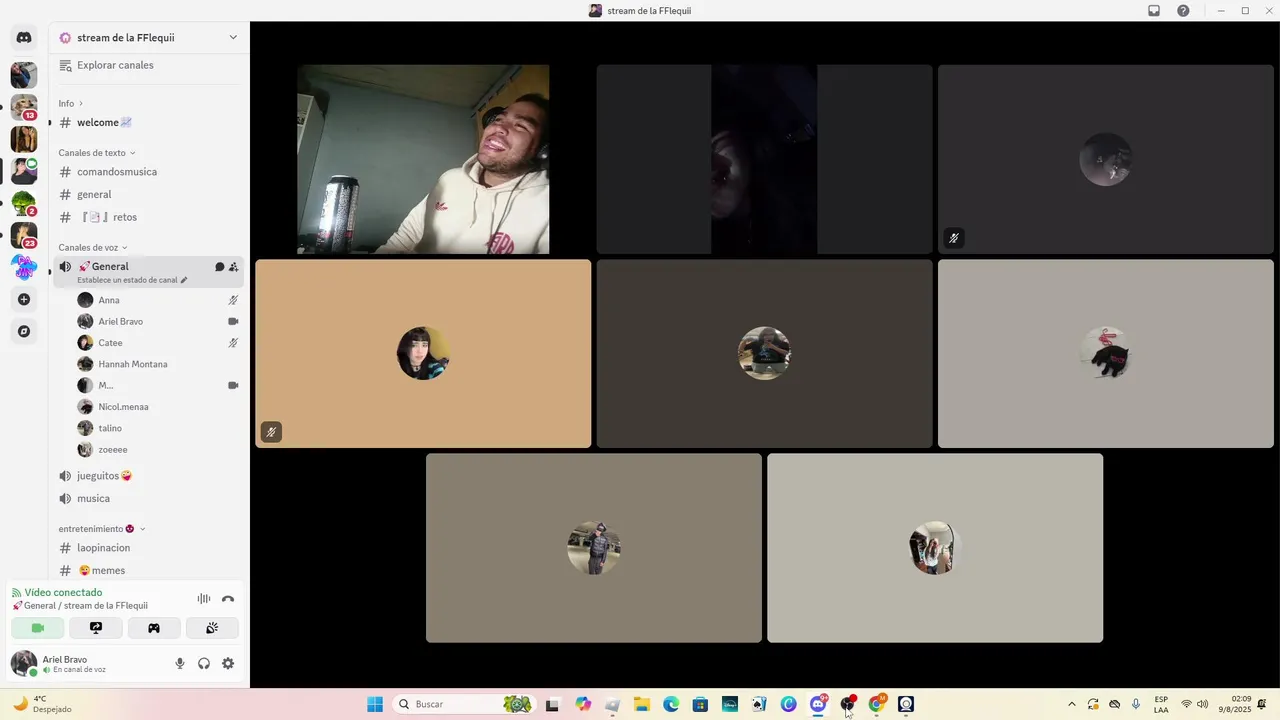The height and width of the screenshot is (720, 1280).
Task: Open user settings gear icon
Action: (x=228, y=663)
